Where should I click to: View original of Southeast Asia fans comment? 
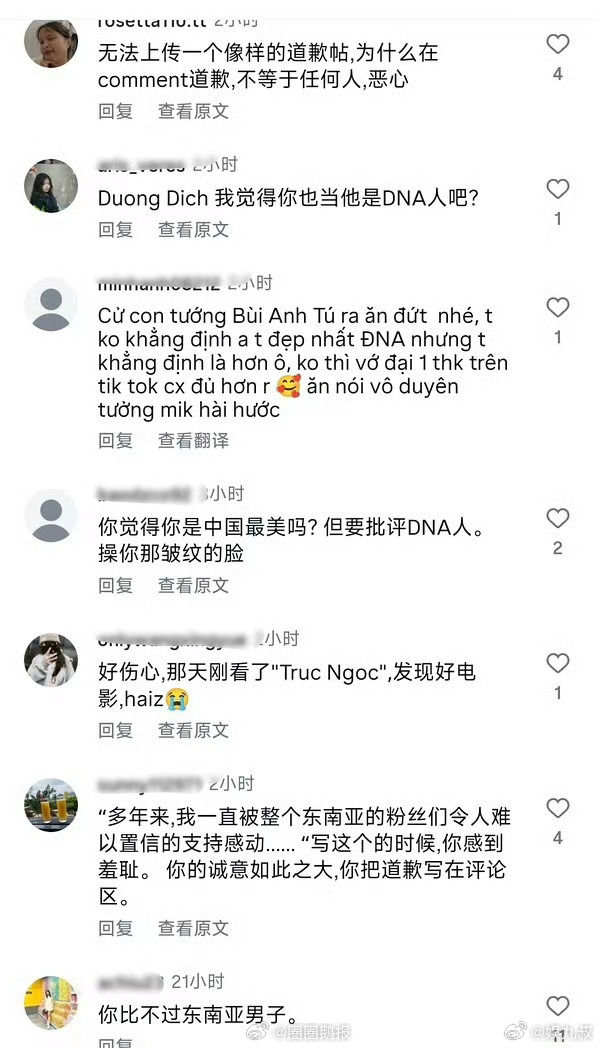[193, 928]
